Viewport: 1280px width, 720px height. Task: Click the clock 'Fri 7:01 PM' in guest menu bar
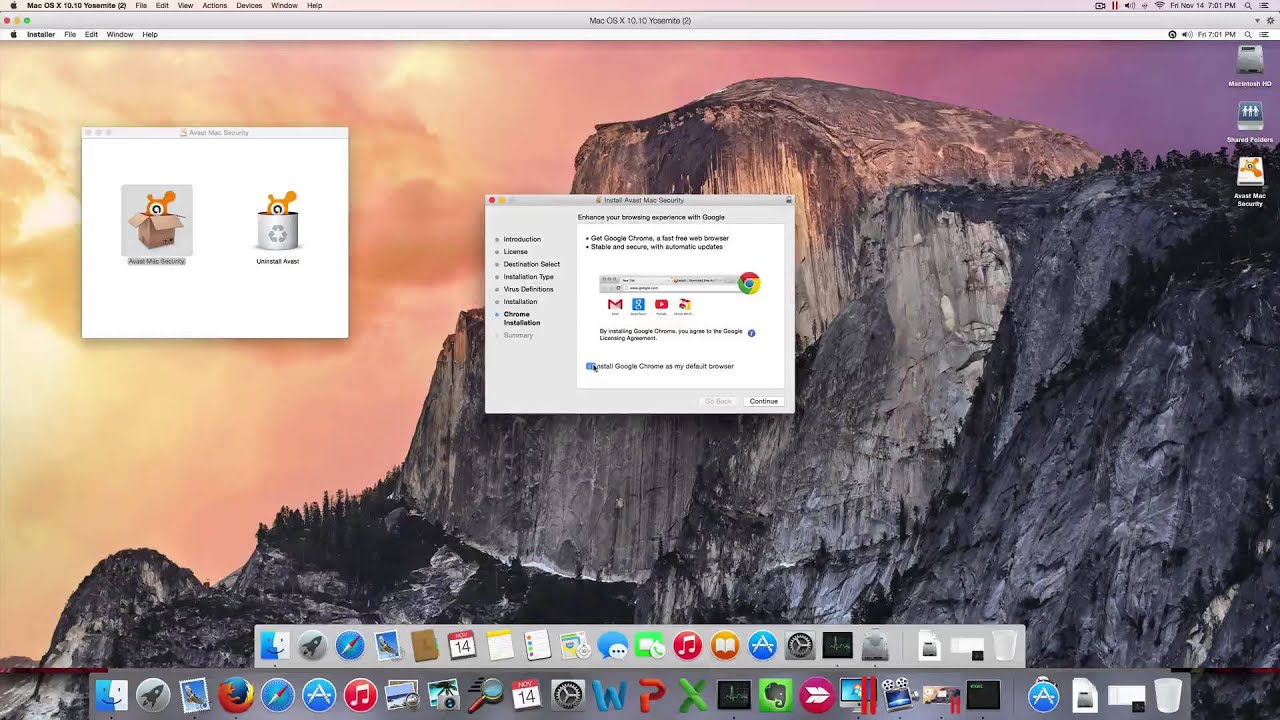[1217, 34]
